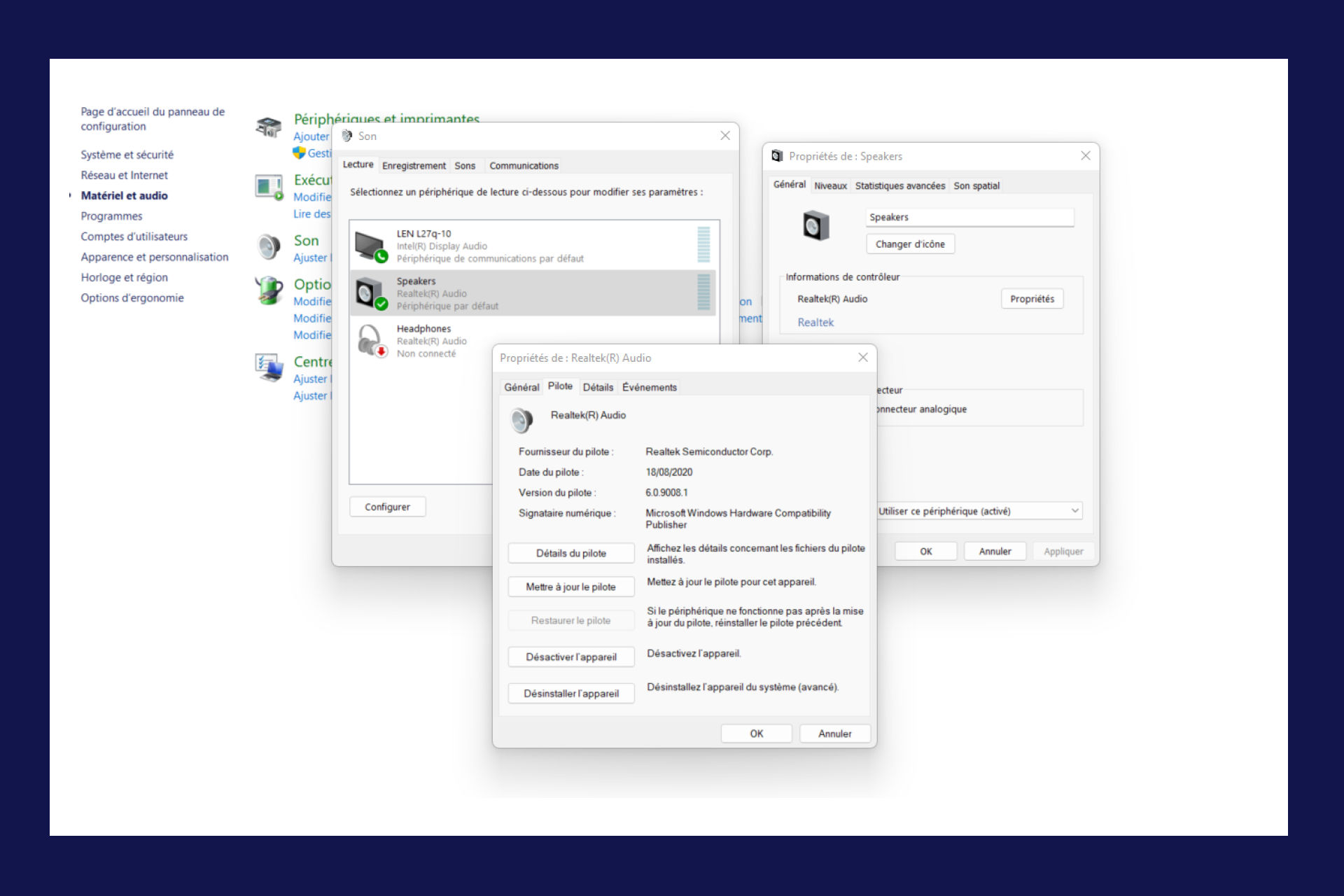This screenshot has height=896, width=1344.
Task: Click the driver version value 6.0.9008.1
Action: point(666,492)
